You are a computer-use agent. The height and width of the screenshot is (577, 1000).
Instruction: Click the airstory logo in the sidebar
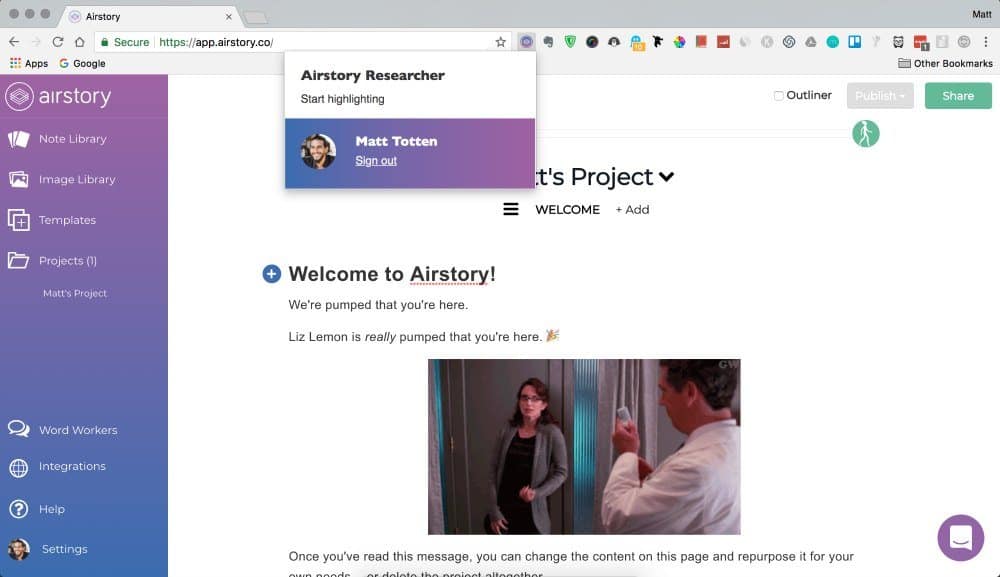tap(59, 96)
